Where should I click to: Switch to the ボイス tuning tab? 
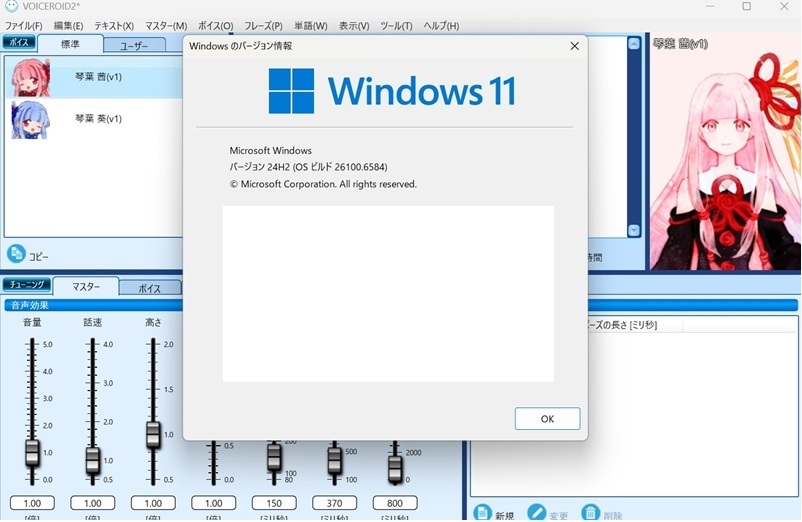click(x=150, y=288)
